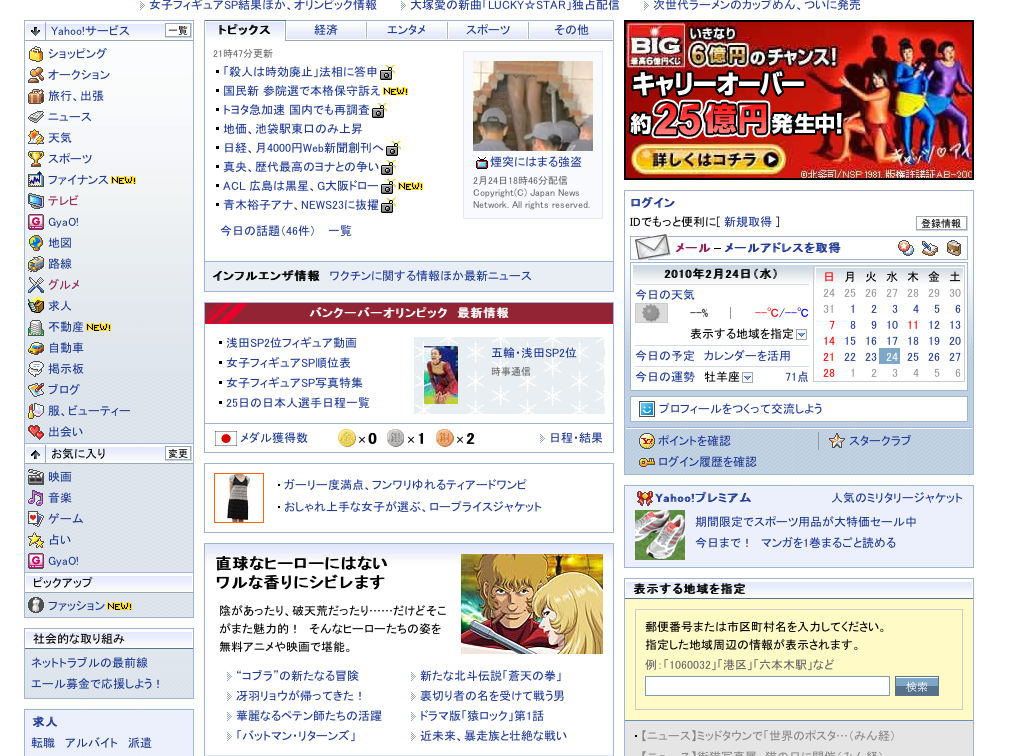1011x756 pixels.
Task: Open メールアドレスを取得 link
Action: pyautogui.click(x=782, y=248)
